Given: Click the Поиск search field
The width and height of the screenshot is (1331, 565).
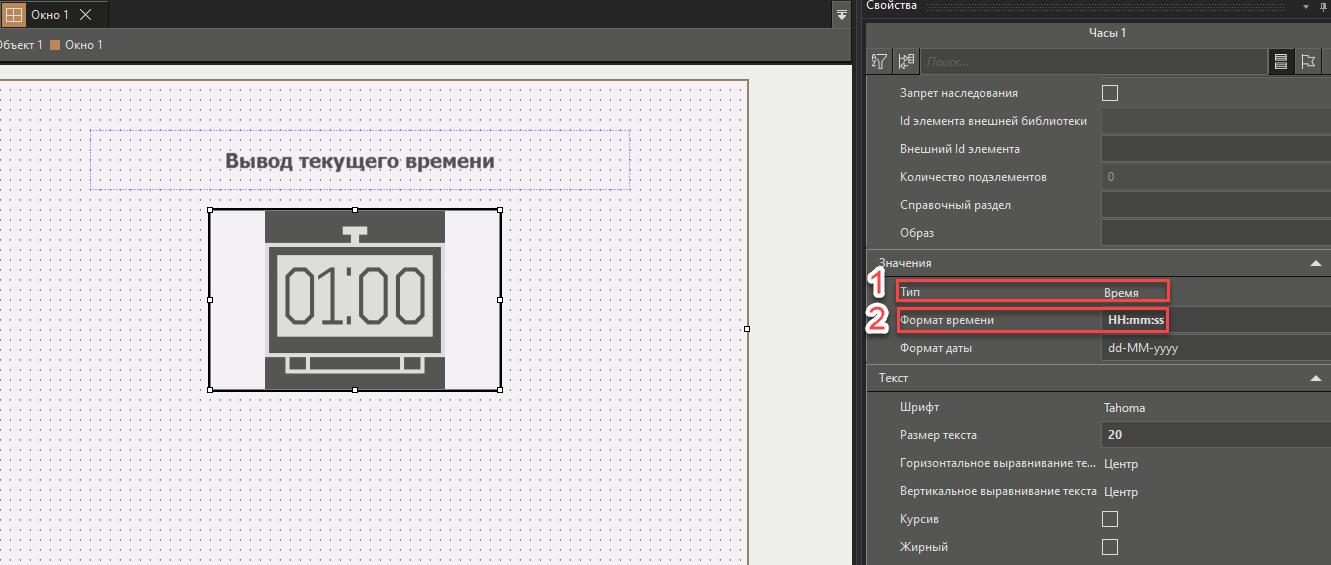Looking at the screenshot, I should click(1092, 62).
